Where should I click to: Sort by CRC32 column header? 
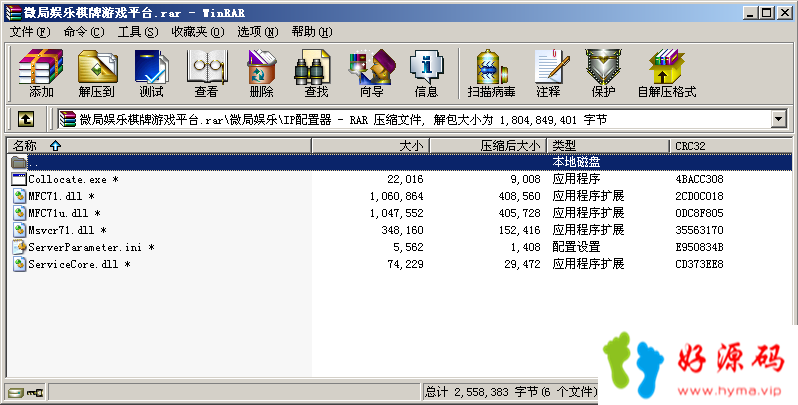coord(731,146)
